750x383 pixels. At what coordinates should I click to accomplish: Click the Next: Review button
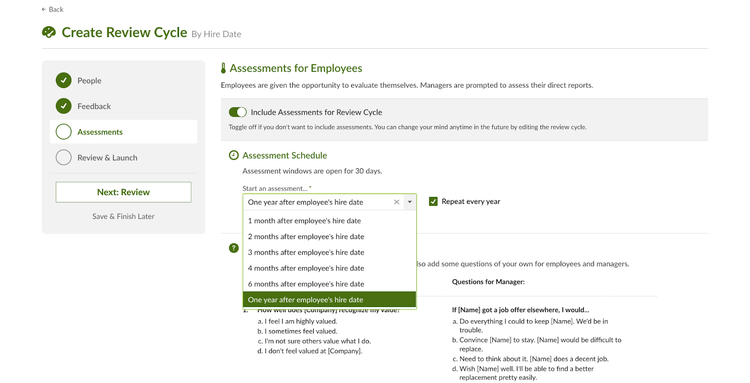123,192
